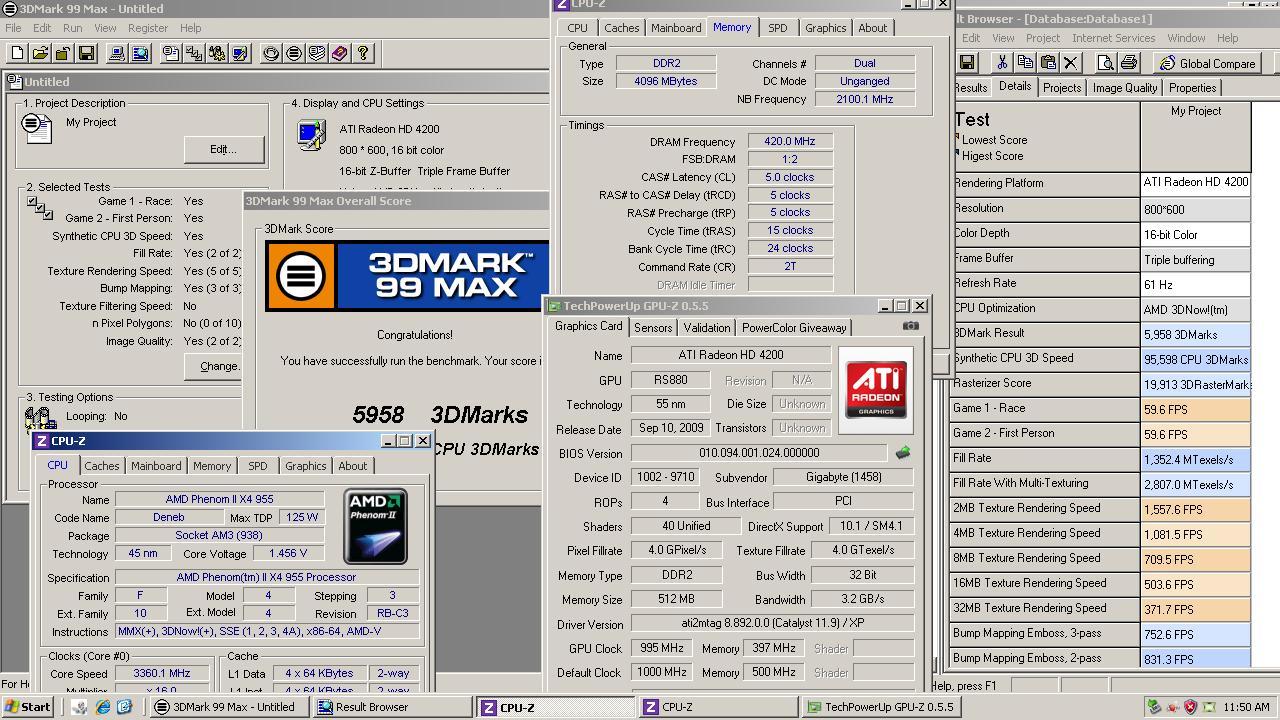Switch to Mainboard tab in front CPU-Z window

156,466
